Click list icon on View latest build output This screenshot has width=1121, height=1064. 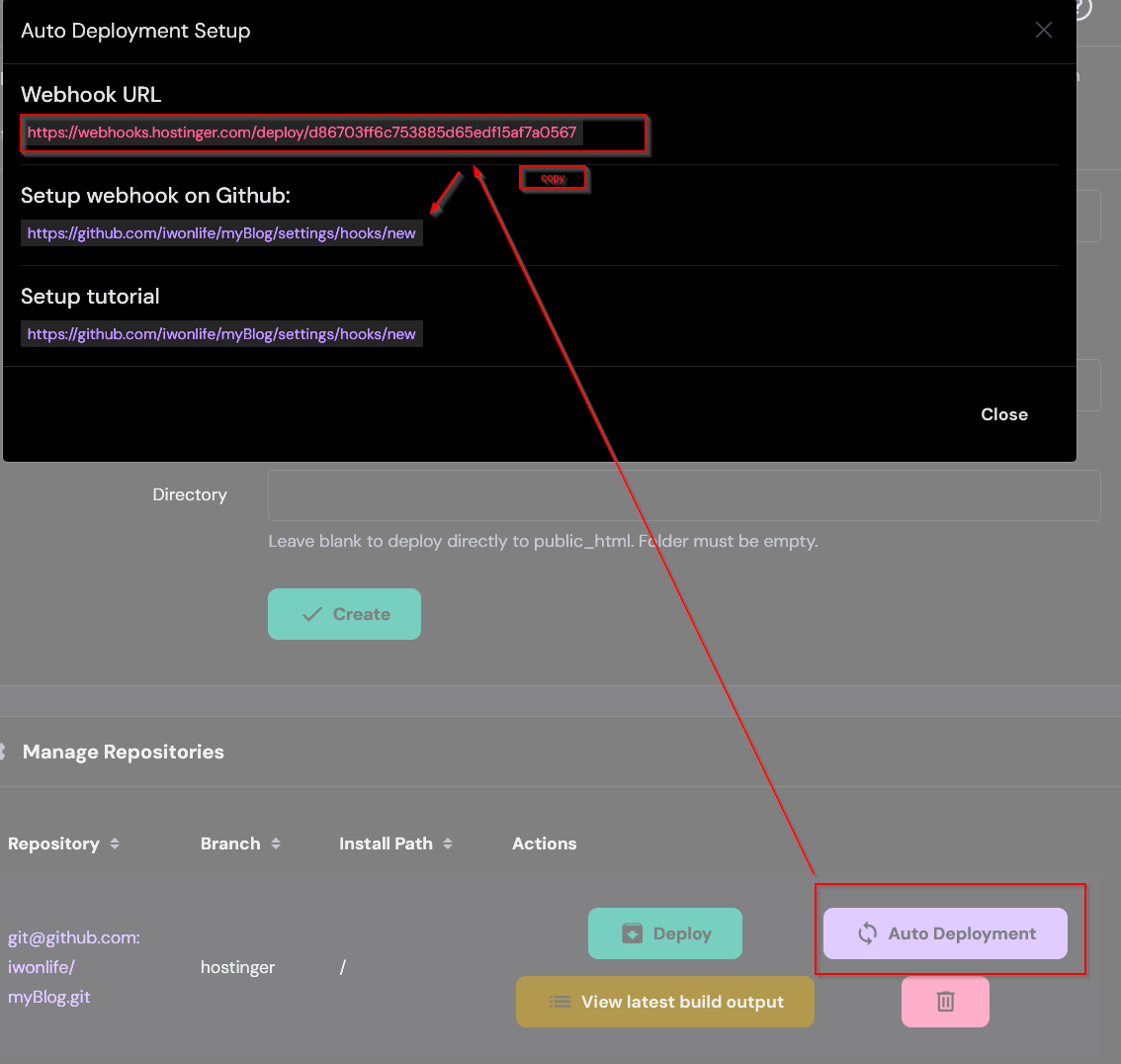[x=560, y=1002]
